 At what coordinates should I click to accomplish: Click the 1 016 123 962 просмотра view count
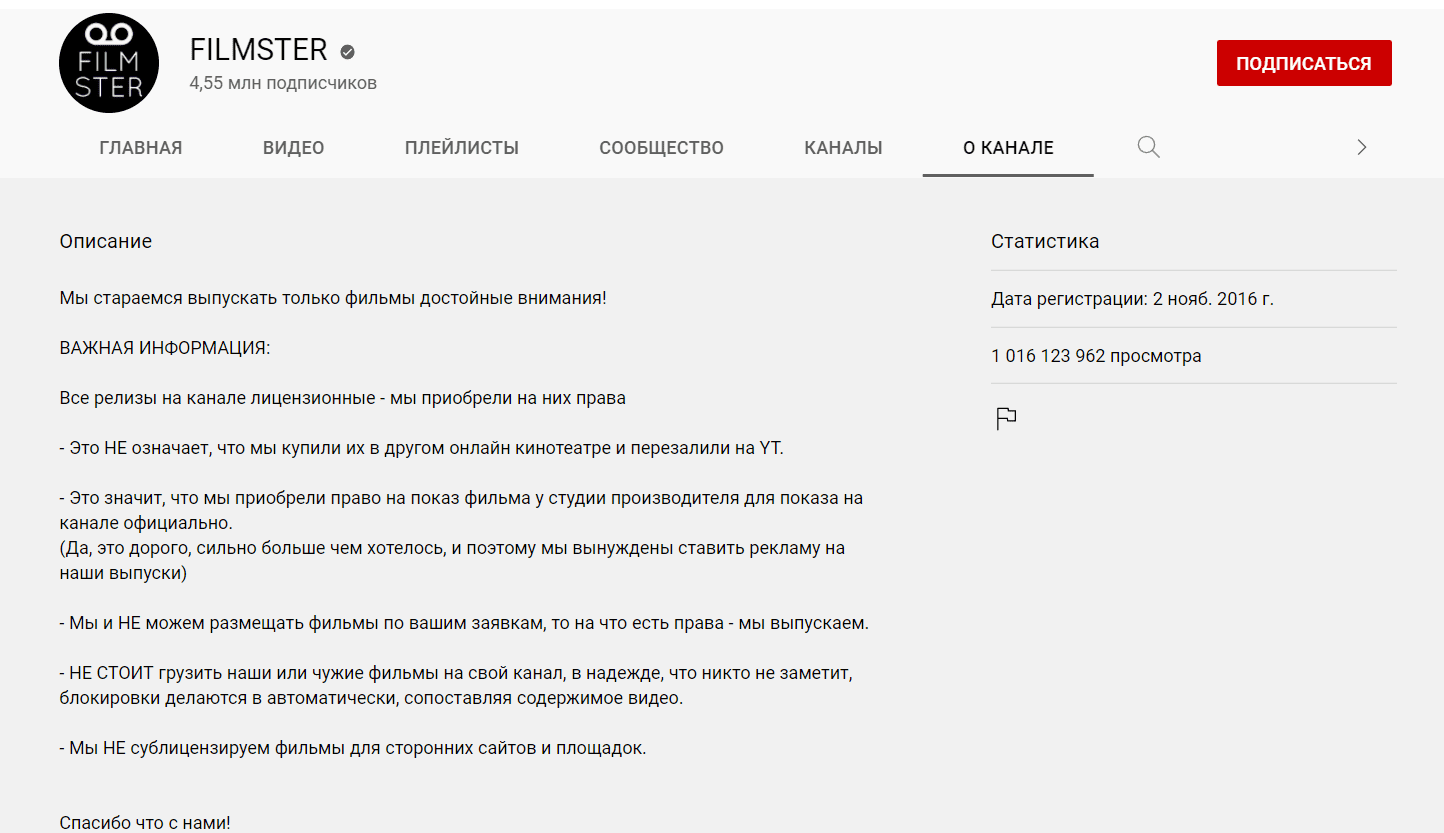tap(1097, 356)
